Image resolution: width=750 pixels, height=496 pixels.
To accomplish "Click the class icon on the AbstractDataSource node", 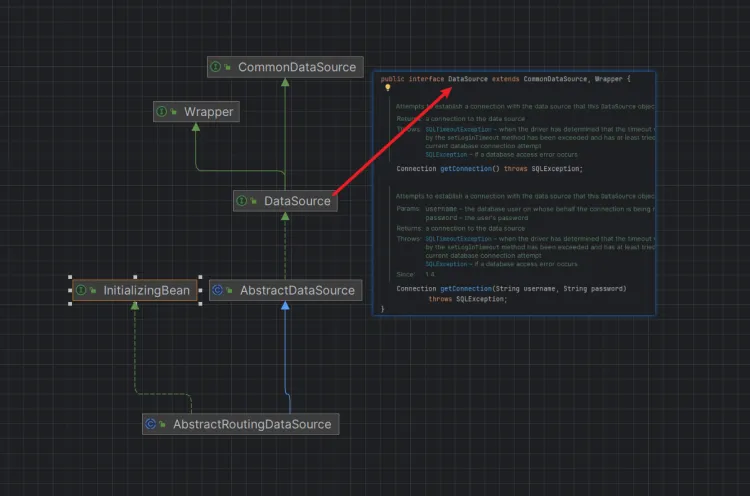I will click(x=220, y=290).
